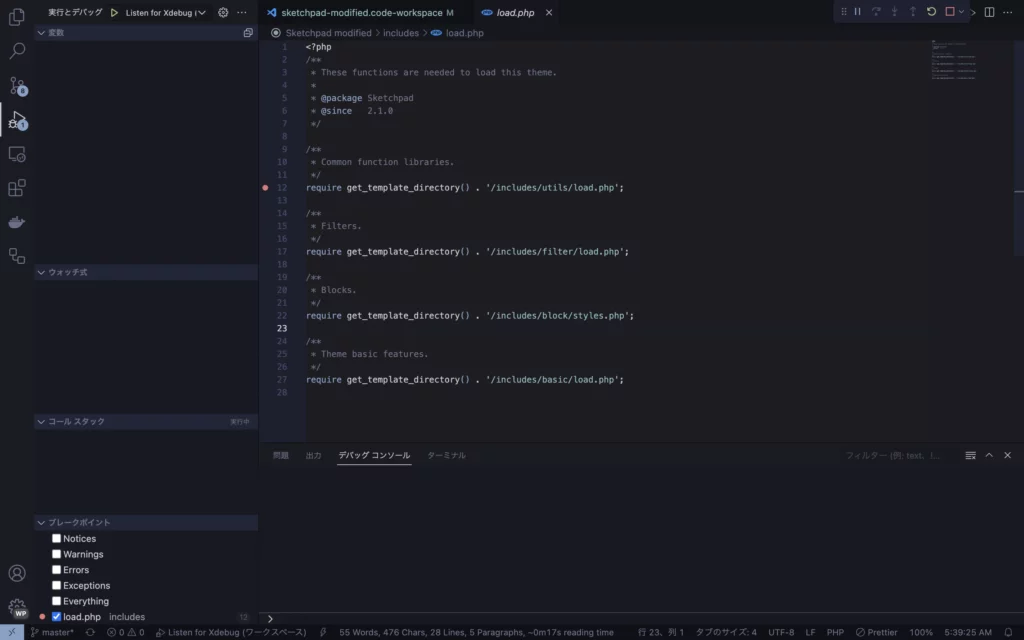
Task: Open the Remote Explorer view
Action: coord(17,154)
